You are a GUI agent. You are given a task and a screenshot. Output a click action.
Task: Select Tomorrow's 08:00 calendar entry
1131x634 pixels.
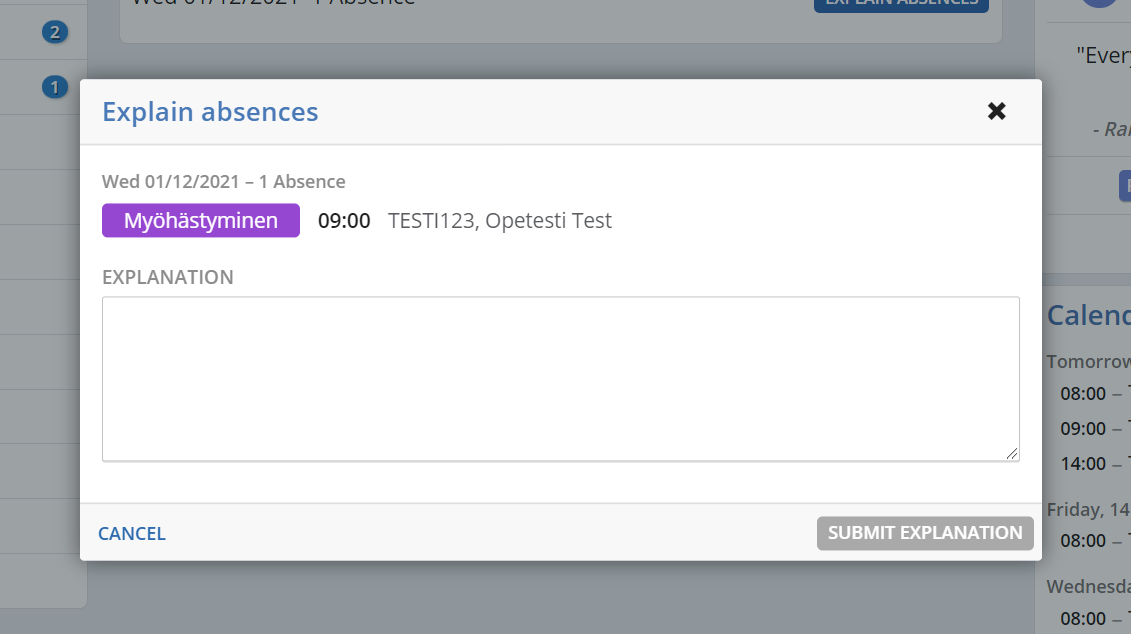pyautogui.click(x=1084, y=394)
